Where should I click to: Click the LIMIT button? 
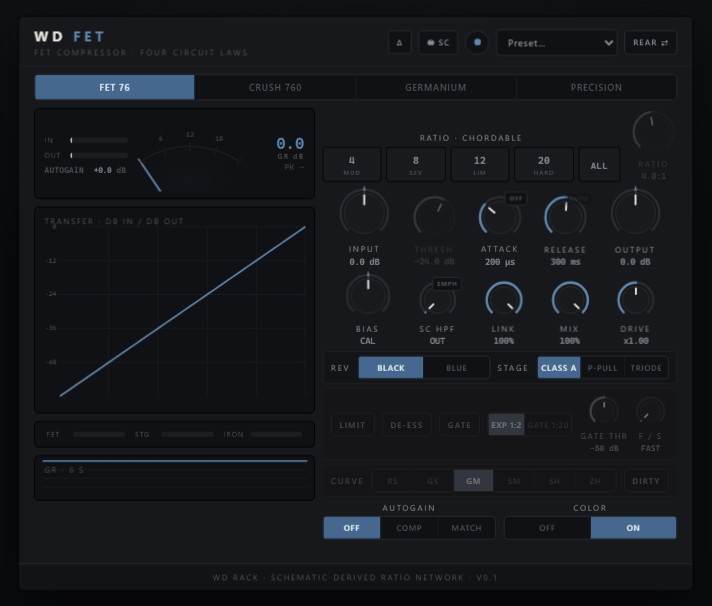coord(352,425)
